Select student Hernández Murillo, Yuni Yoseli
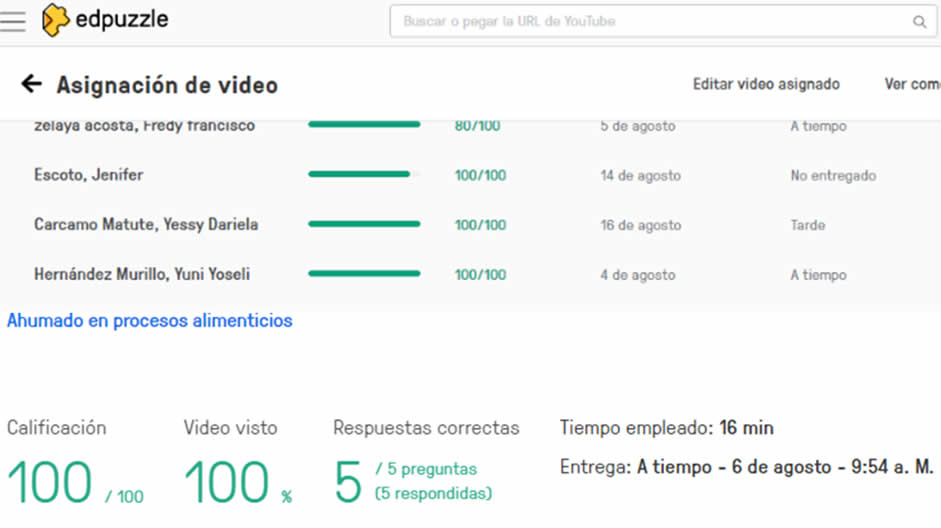The image size is (941, 528). pos(142,274)
